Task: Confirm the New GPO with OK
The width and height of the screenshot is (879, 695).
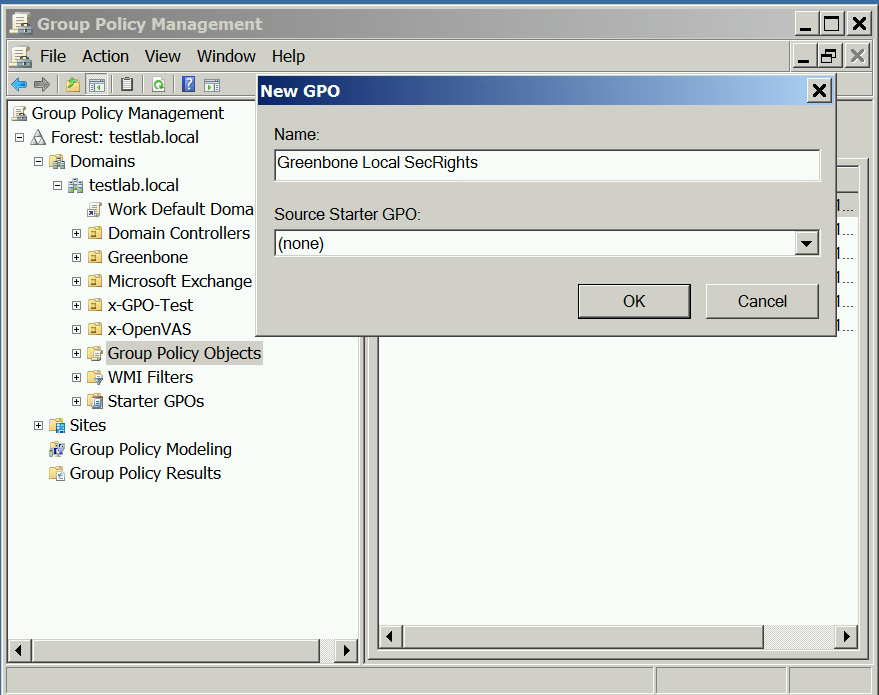Action: [x=634, y=302]
